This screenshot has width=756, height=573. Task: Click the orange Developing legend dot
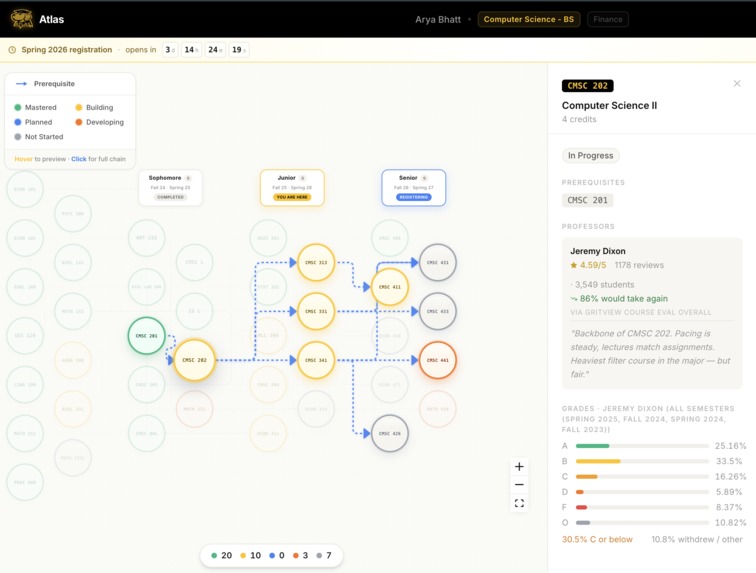79,122
